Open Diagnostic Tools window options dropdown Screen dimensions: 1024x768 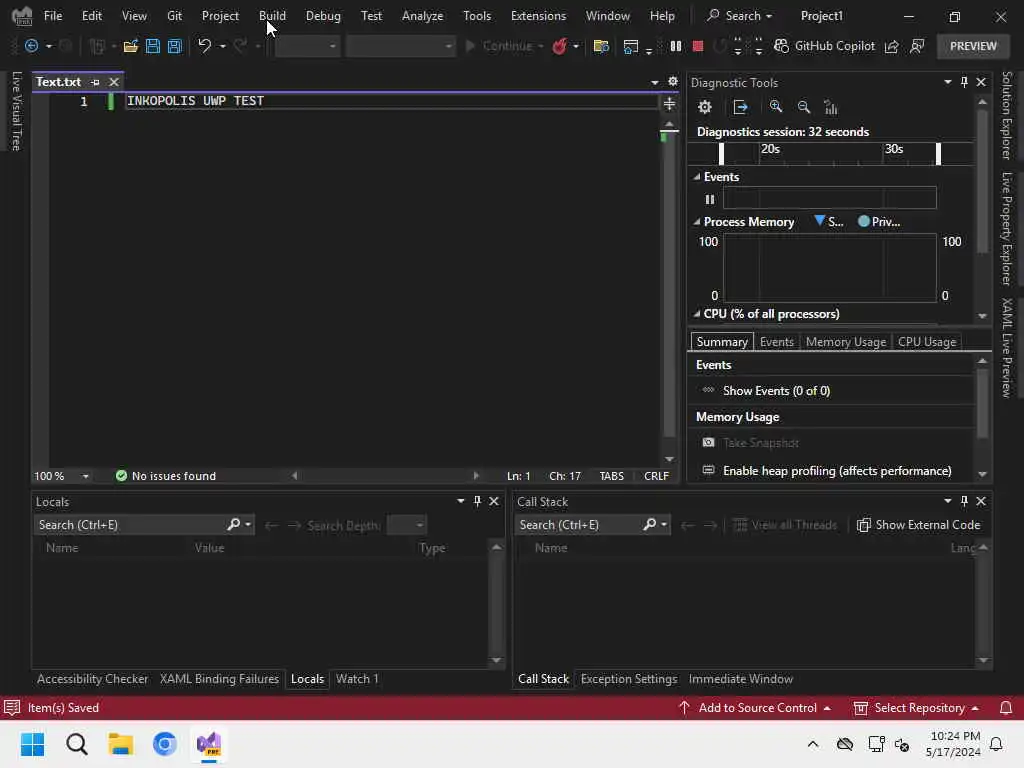click(x=948, y=82)
